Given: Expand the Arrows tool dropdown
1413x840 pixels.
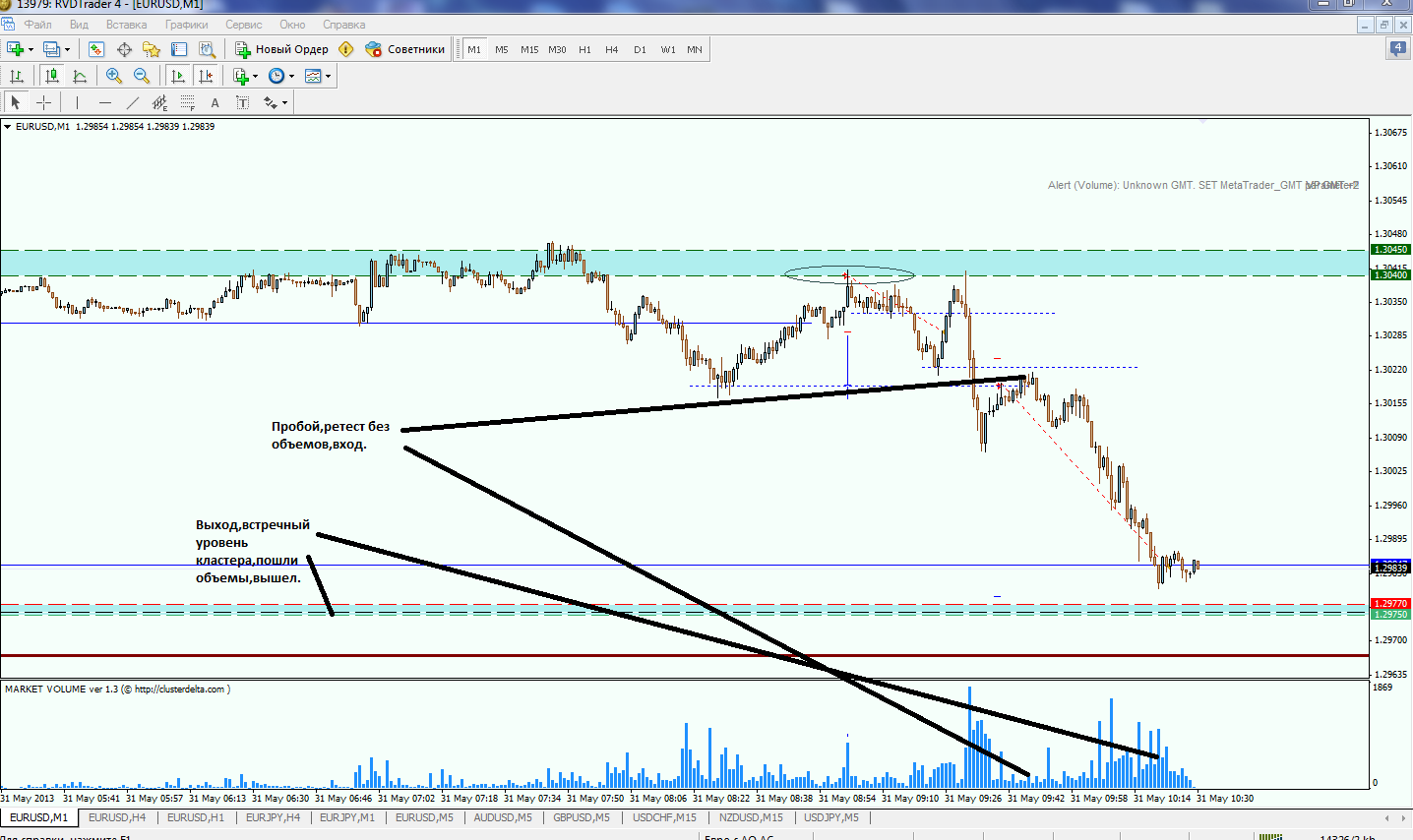Looking at the screenshot, I should pos(285,102).
